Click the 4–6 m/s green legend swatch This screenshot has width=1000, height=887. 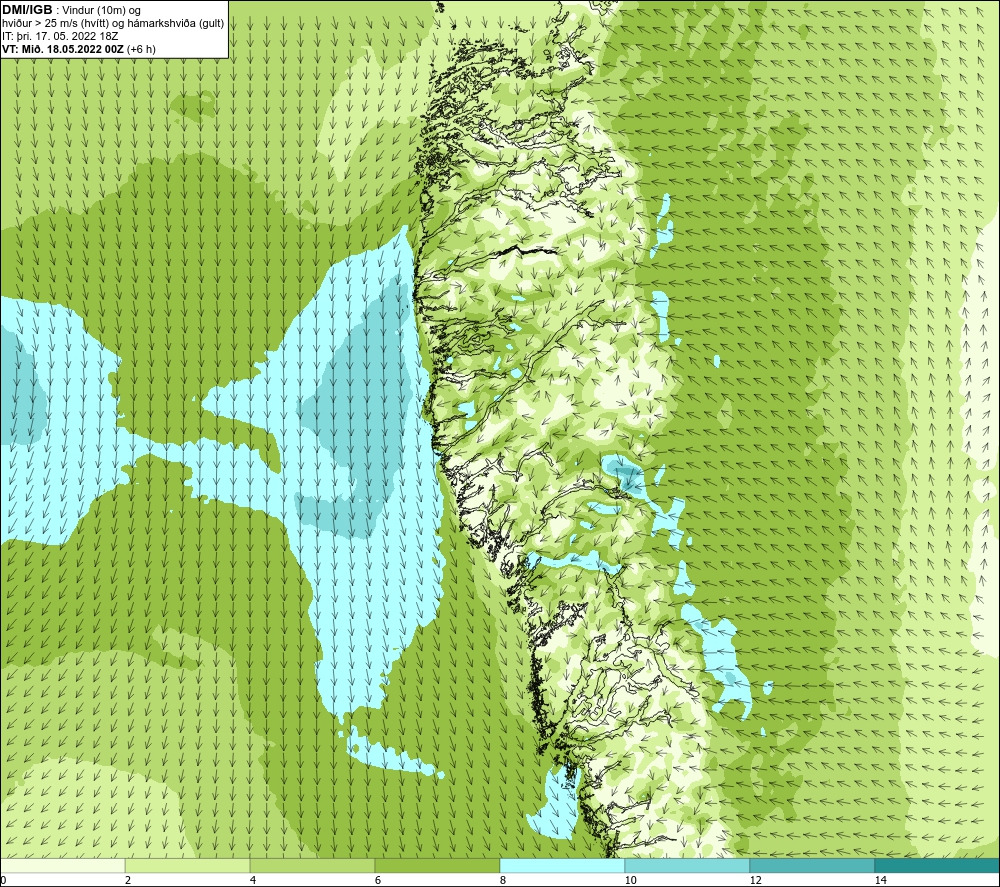pos(312,865)
